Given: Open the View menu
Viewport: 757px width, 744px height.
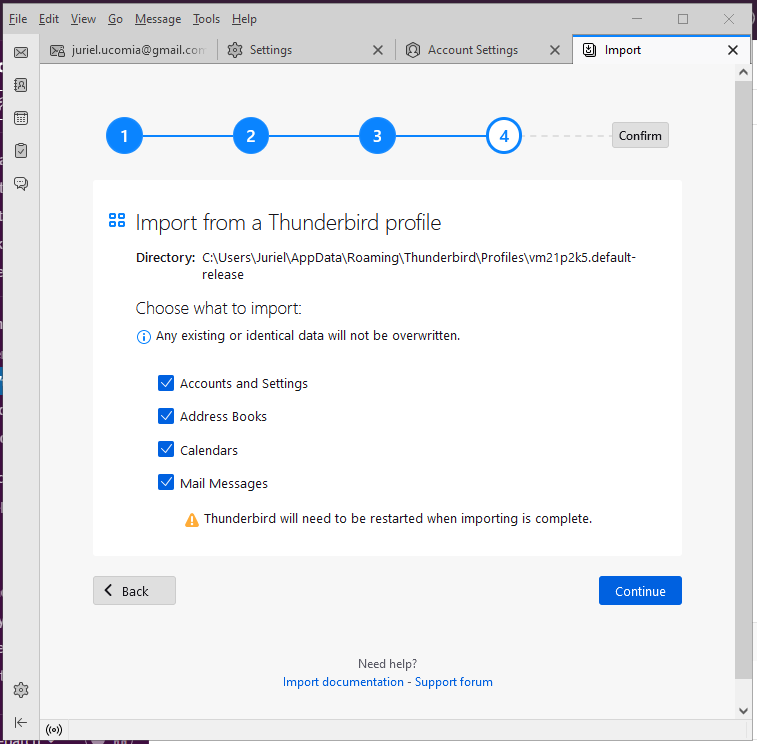Looking at the screenshot, I should tap(83, 19).
